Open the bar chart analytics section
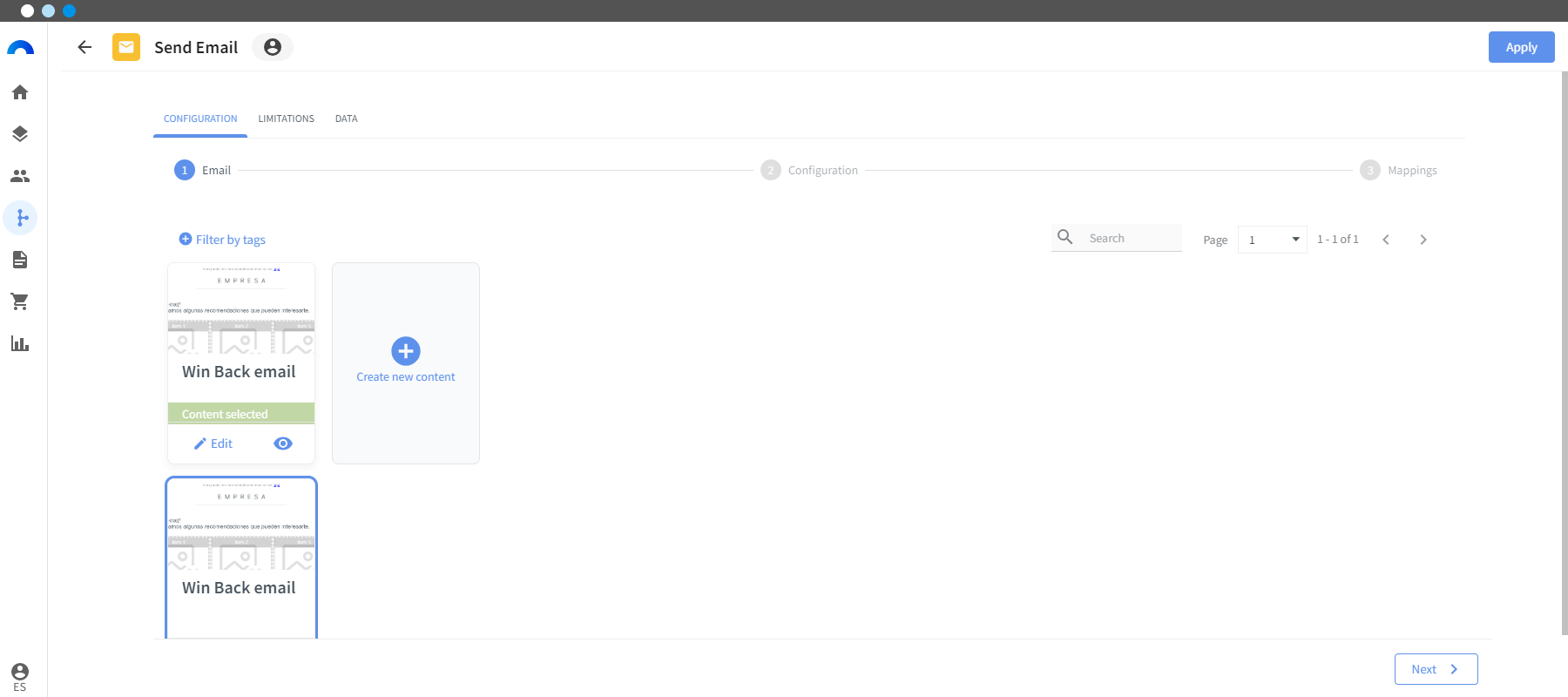 pos(20,343)
